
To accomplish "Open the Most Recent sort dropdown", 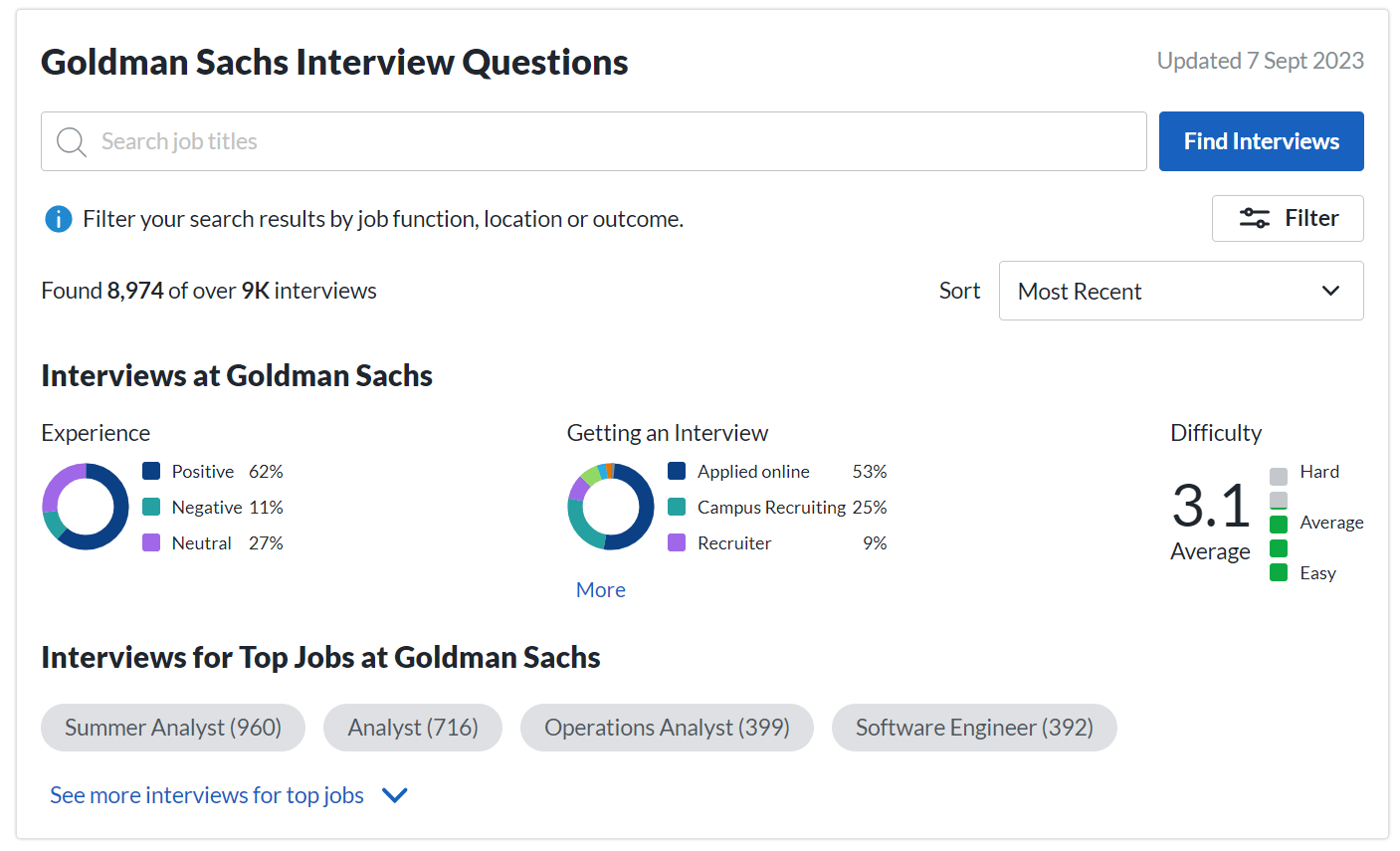I will pos(1180,291).
